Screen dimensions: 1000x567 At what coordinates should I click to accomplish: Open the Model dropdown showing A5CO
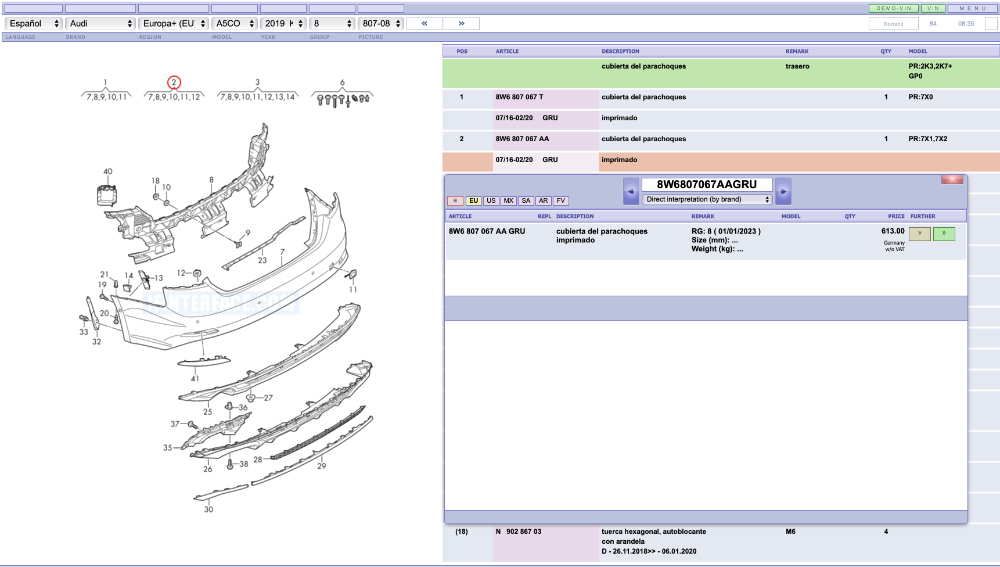[x=234, y=24]
